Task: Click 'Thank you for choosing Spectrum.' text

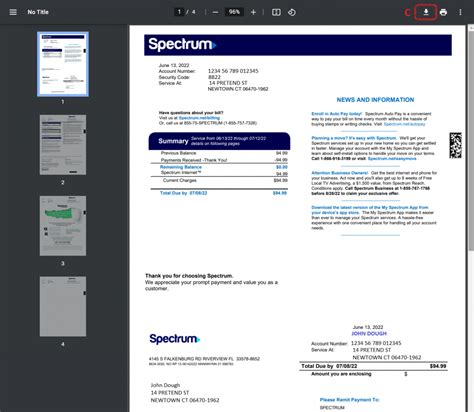Action: (189, 276)
